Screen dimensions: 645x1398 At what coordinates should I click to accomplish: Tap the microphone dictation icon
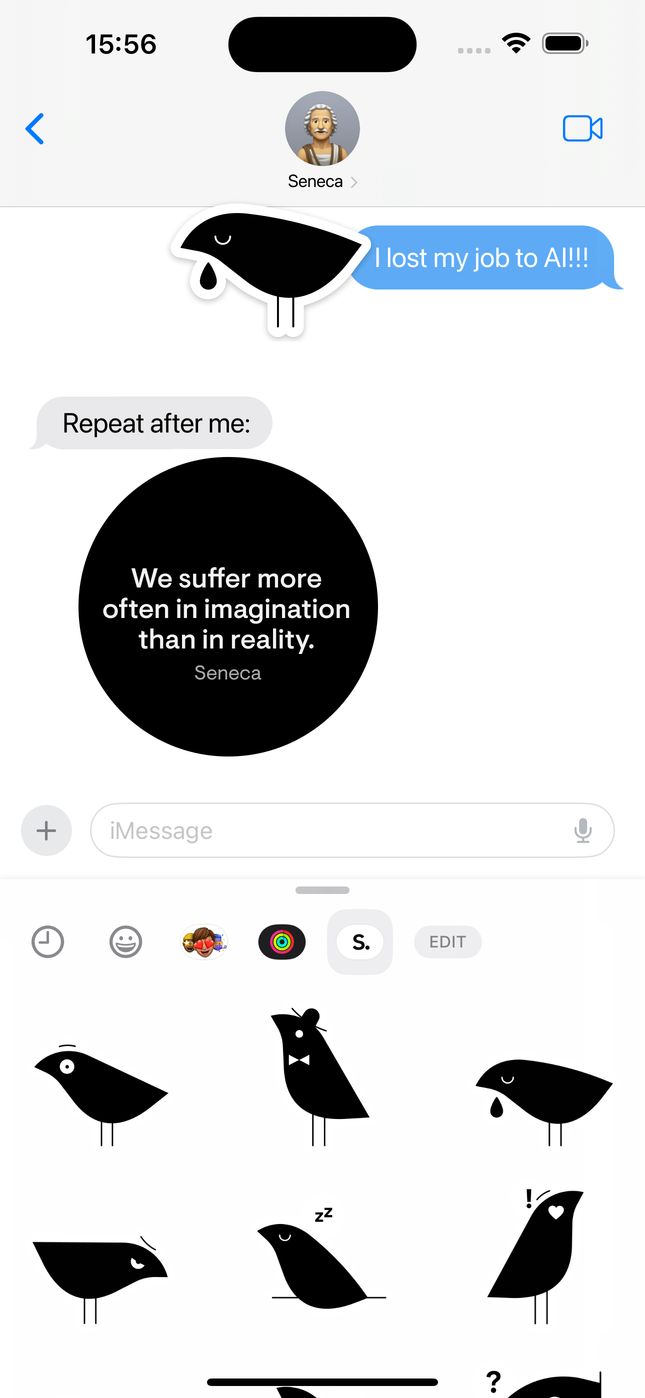583,831
